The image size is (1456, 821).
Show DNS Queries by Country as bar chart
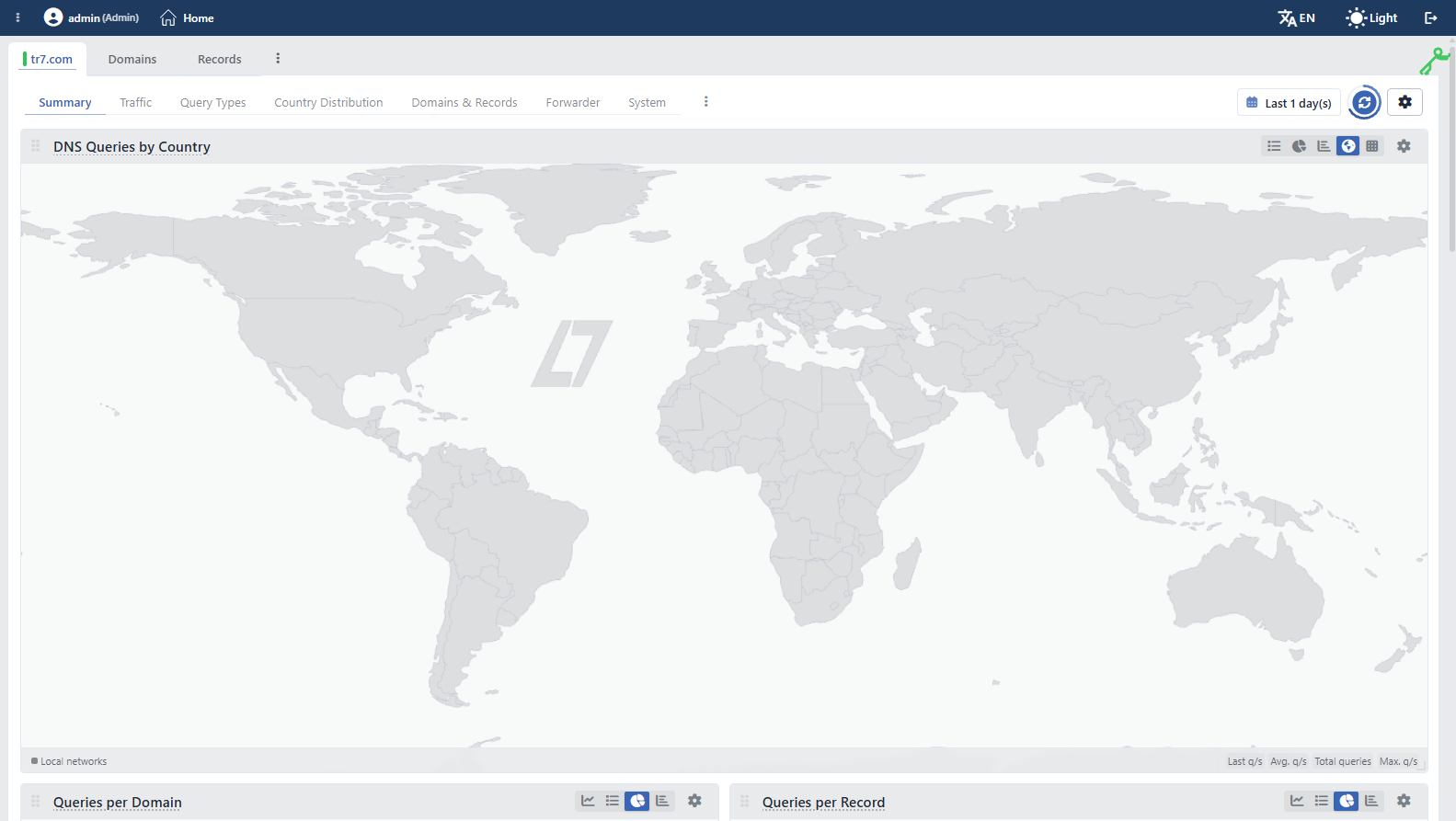[1324, 146]
